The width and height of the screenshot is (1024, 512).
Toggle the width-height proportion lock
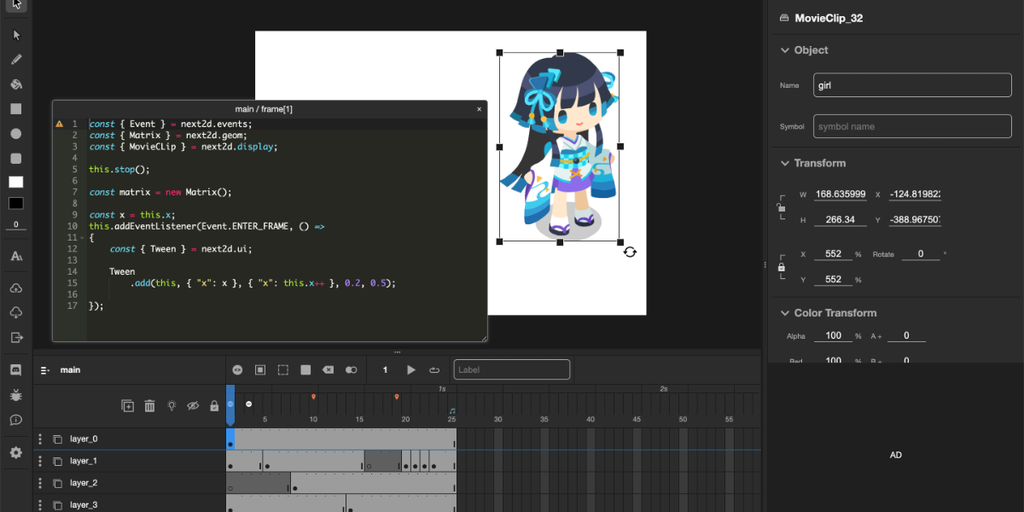coord(781,208)
